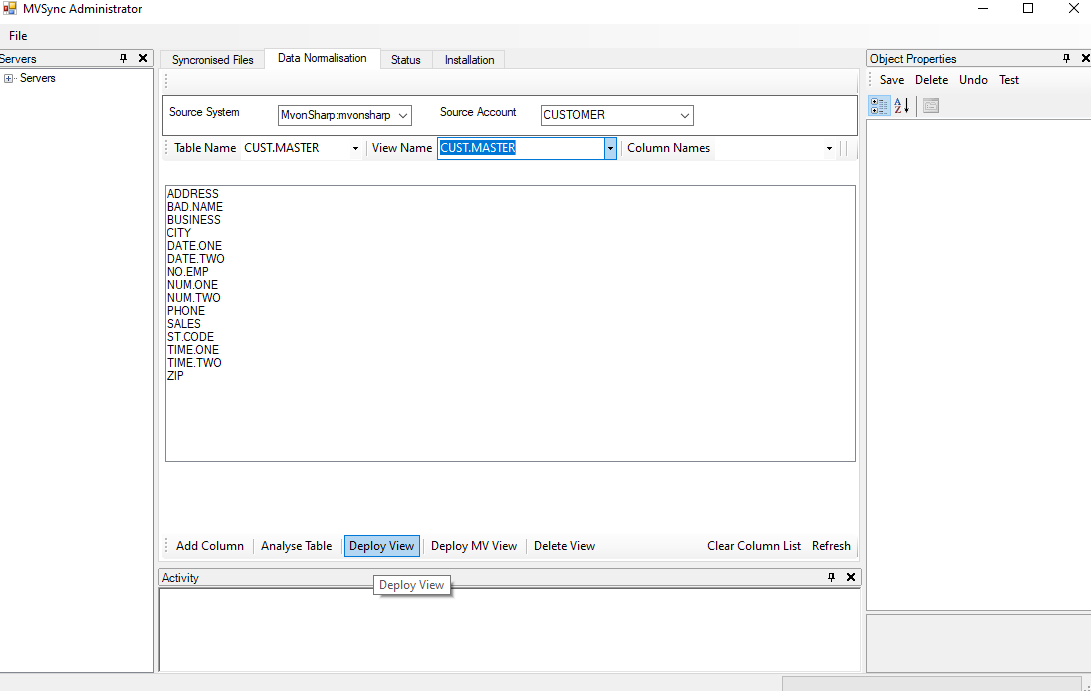This screenshot has width=1091, height=691.
Task: Open the Property Pages icon
Action: [x=931, y=106]
